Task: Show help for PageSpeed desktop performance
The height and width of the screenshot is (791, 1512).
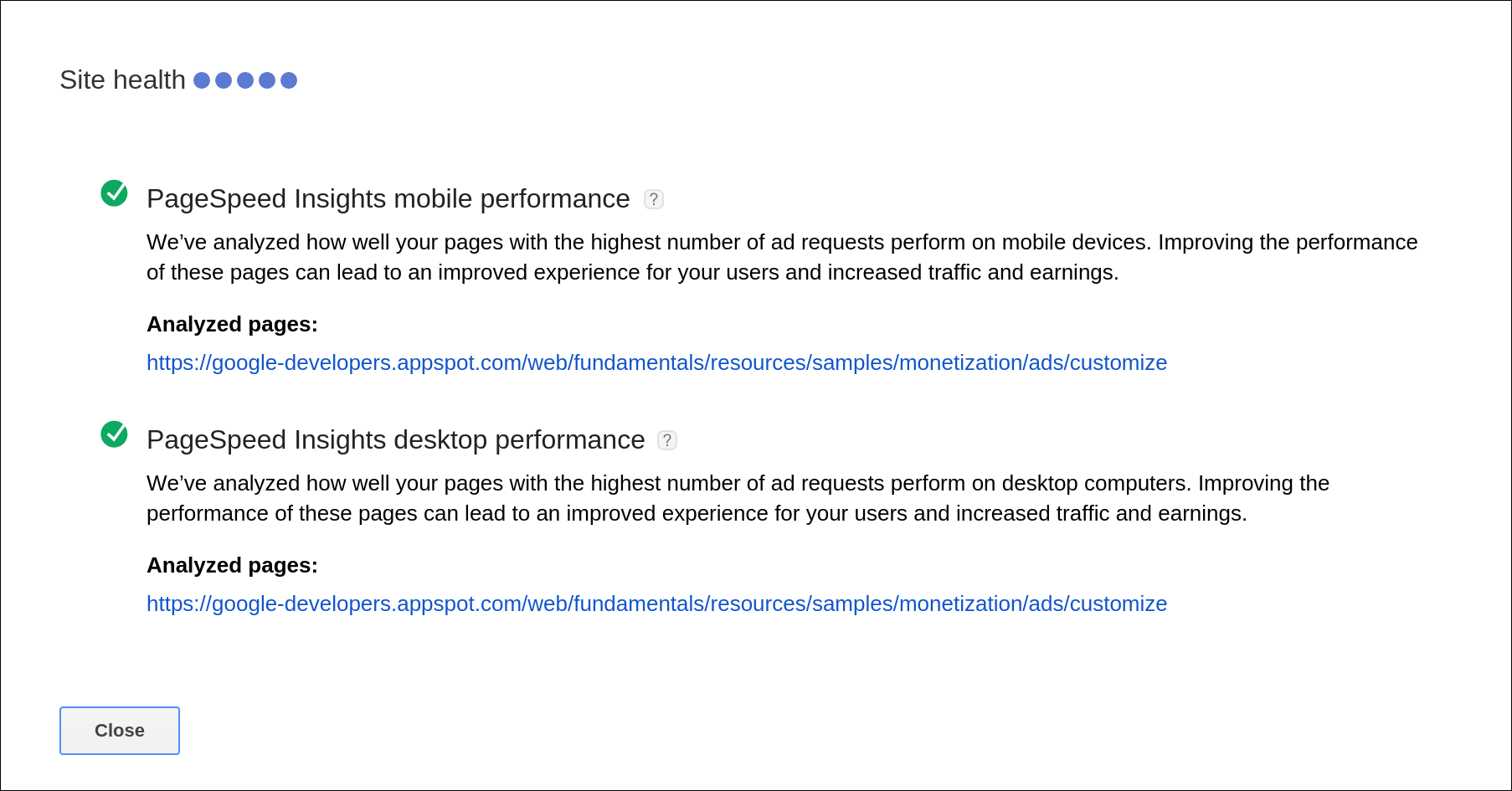Action: coord(667,440)
